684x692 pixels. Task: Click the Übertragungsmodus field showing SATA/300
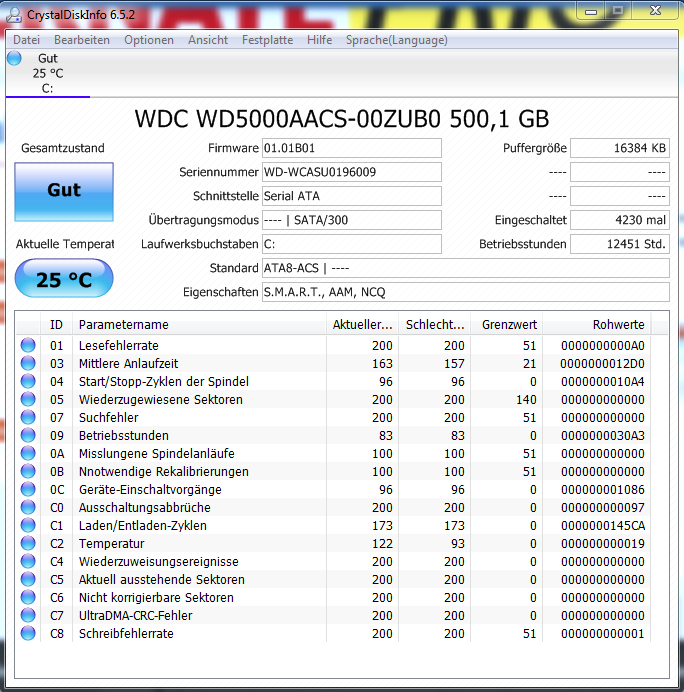coord(352,220)
